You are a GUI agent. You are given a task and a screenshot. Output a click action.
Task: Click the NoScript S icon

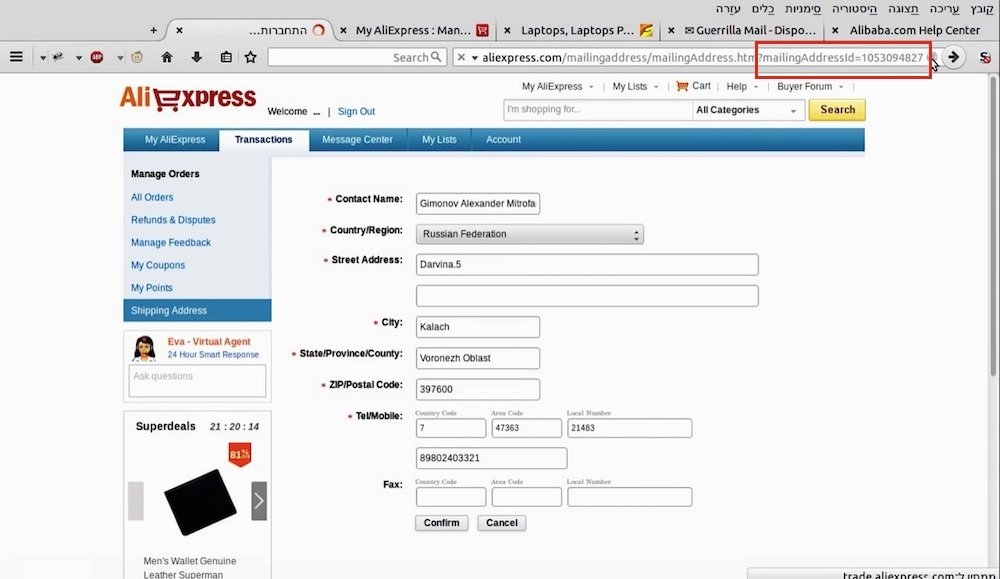pyautogui.click(x=985, y=57)
